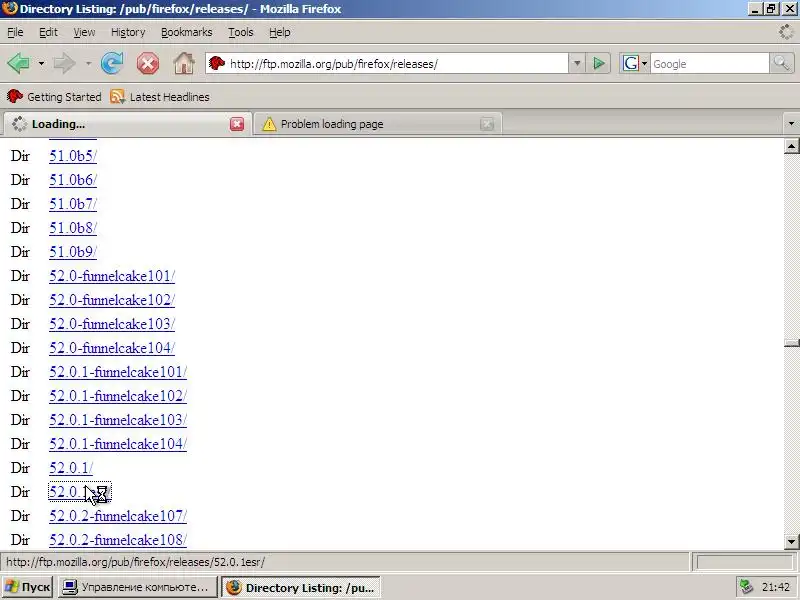Go back using the green Back arrow
This screenshot has width=800, height=600.
19,64
